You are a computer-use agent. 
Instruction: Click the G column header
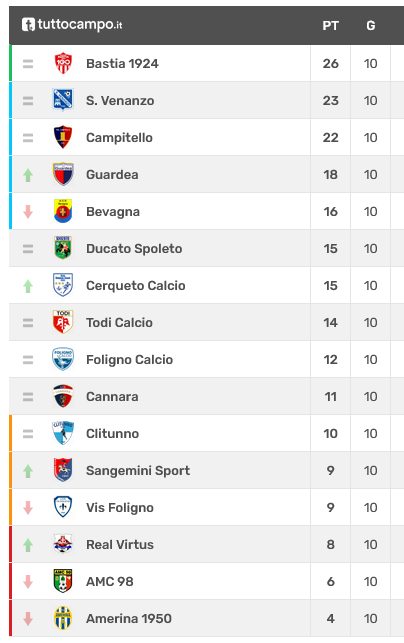pos(370,26)
